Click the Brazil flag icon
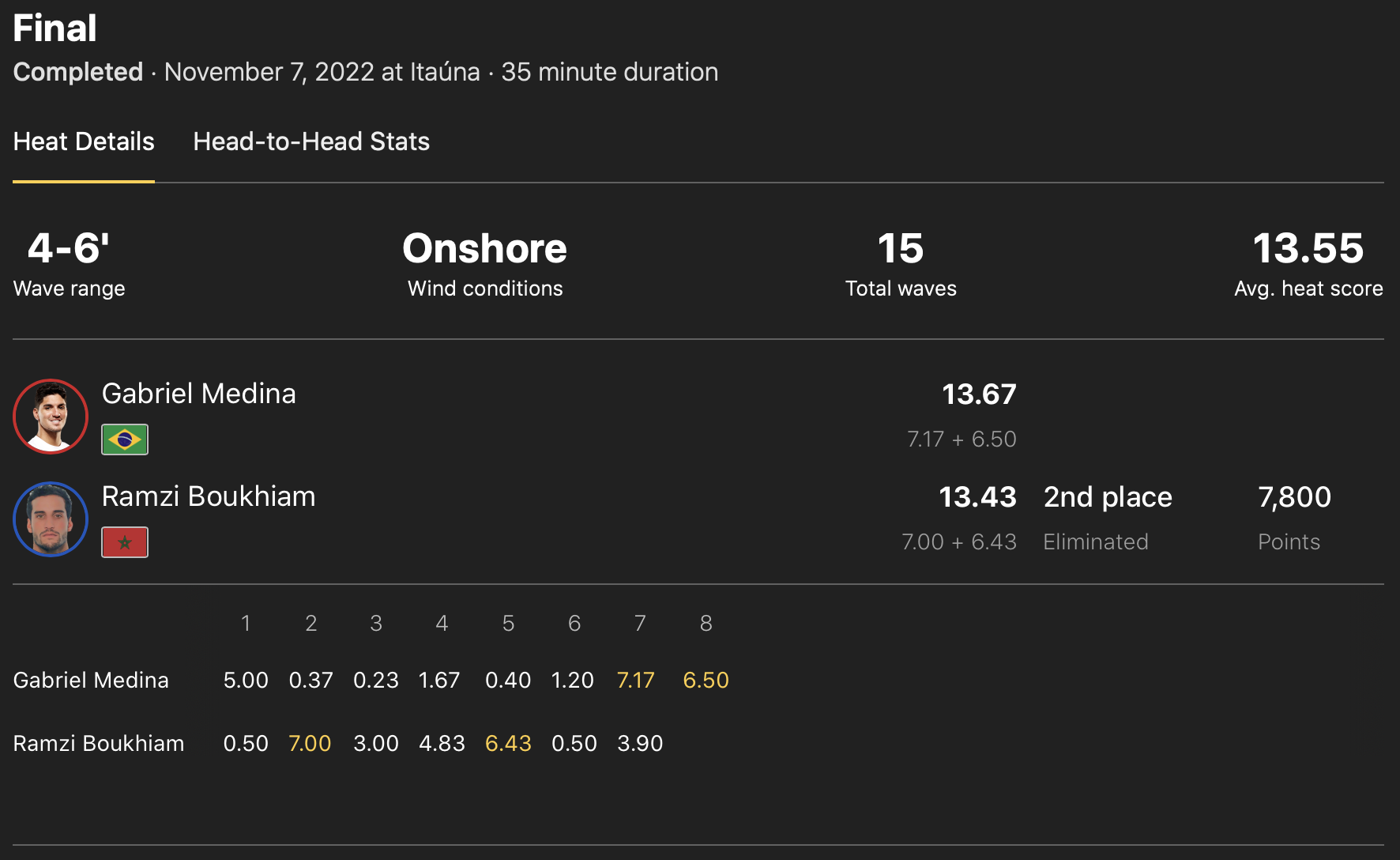Image resolution: width=1400 pixels, height=860 pixels. coord(125,439)
